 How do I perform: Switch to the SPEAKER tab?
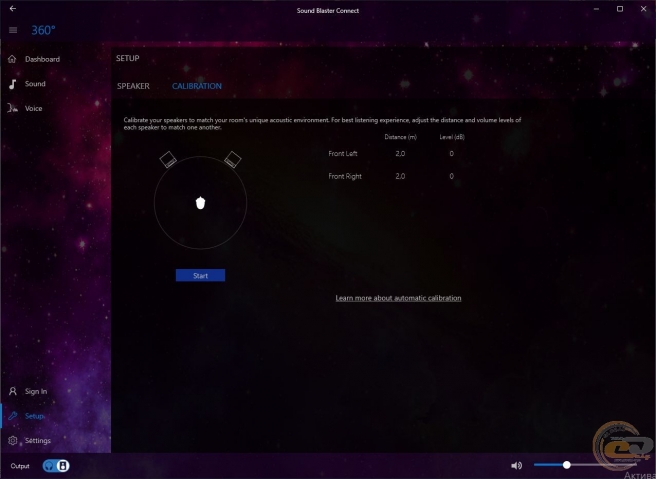click(x=133, y=86)
